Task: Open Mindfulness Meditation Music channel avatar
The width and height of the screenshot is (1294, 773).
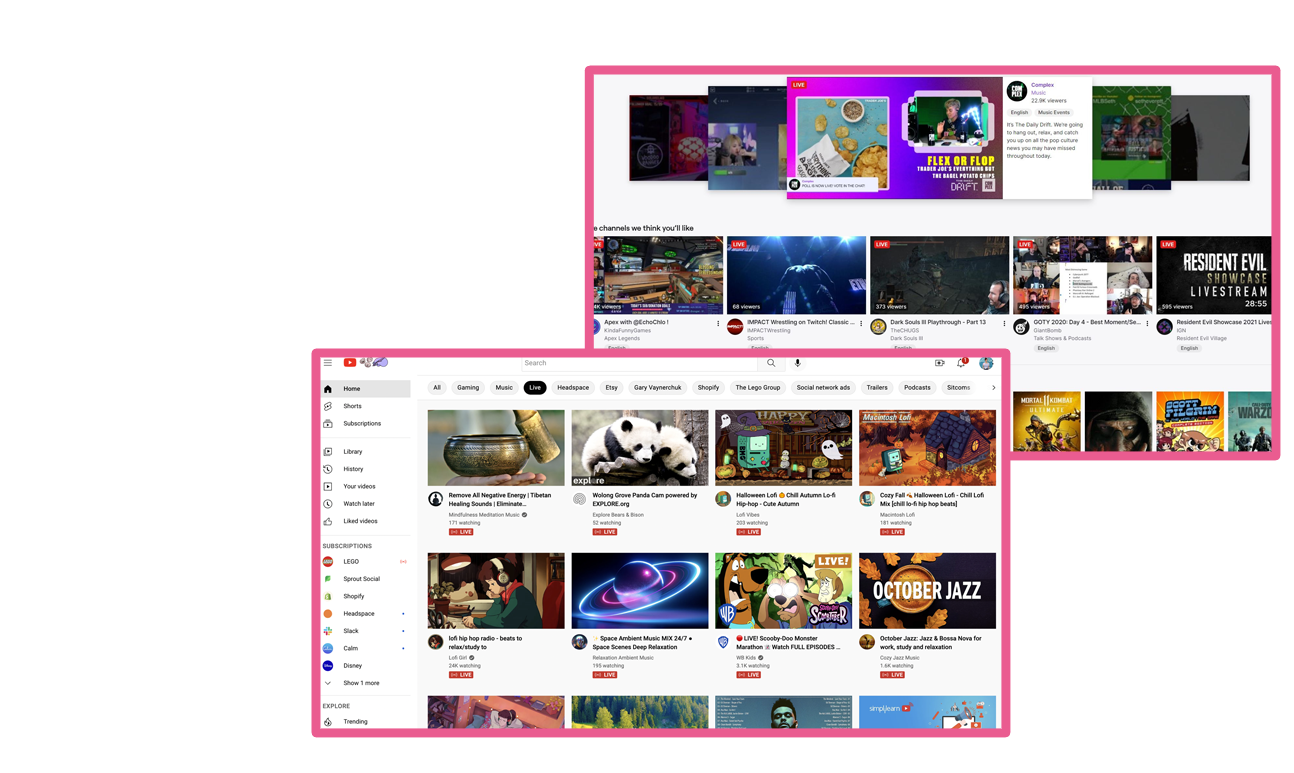Action: [x=436, y=499]
